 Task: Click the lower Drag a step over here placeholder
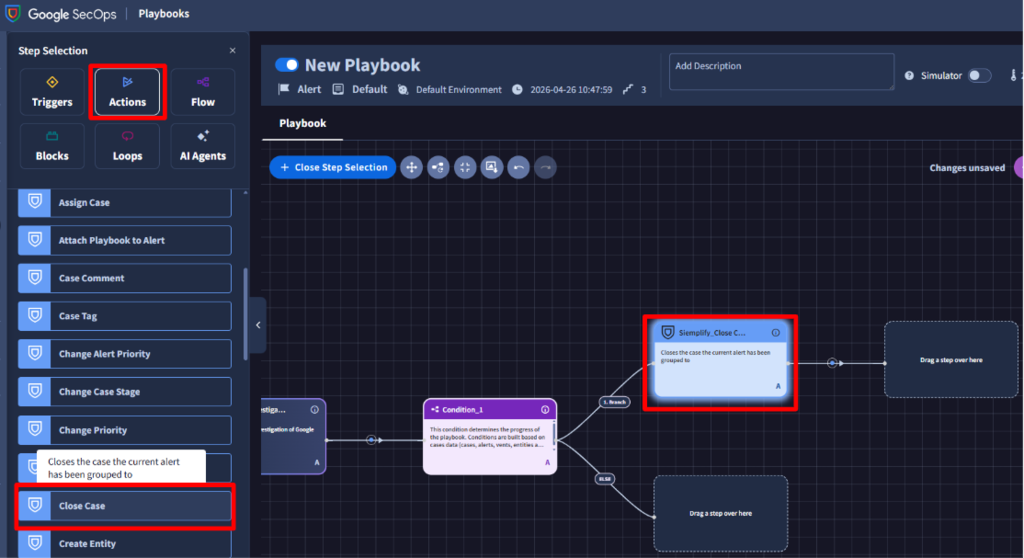(x=720, y=514)
